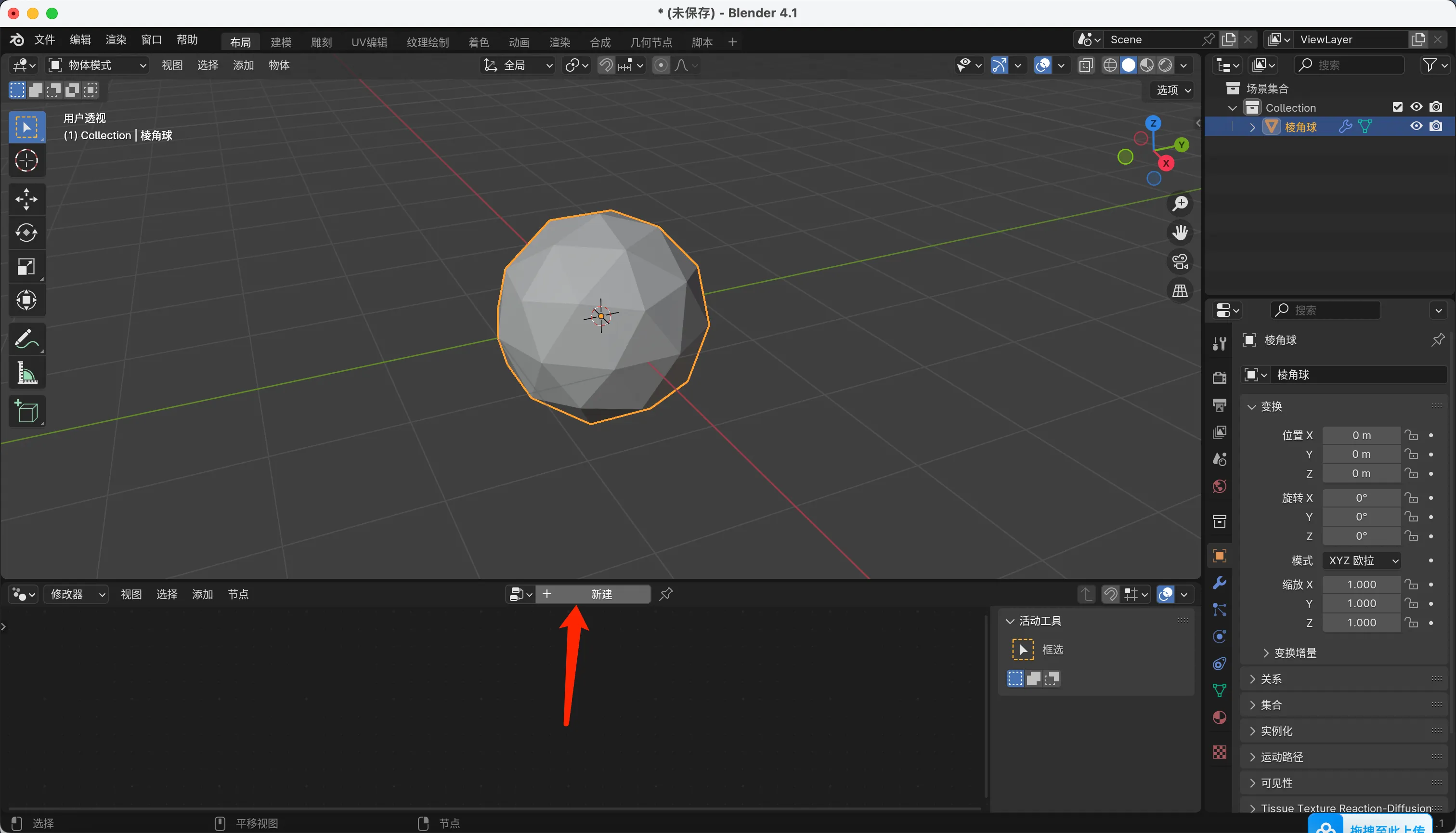
Task: Toggle camera view in the viewport
Action: click(1180, 262)
